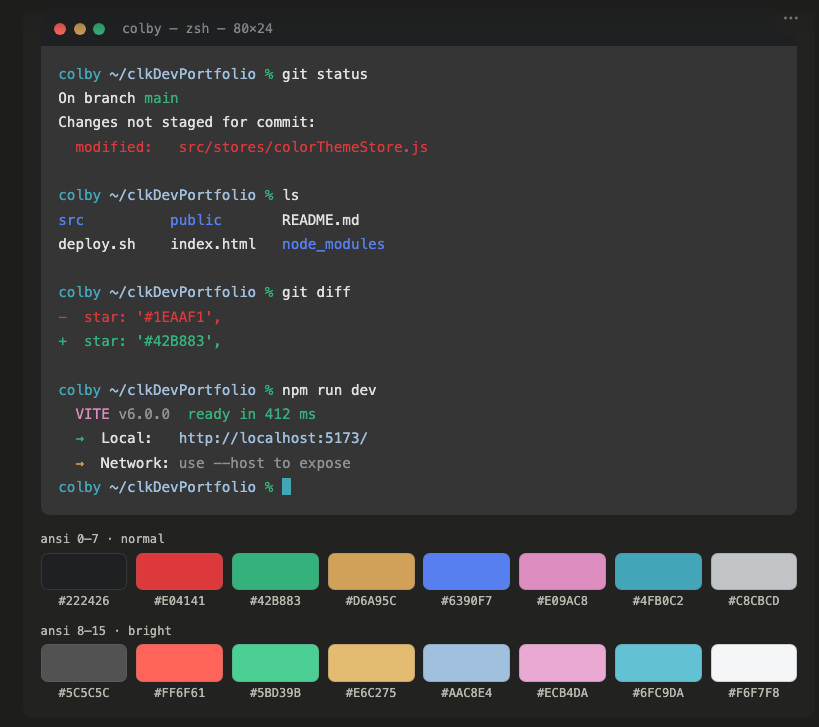Click the '#222426' hex label
Screen dimensions: 819x727
[x=84, y=601]
